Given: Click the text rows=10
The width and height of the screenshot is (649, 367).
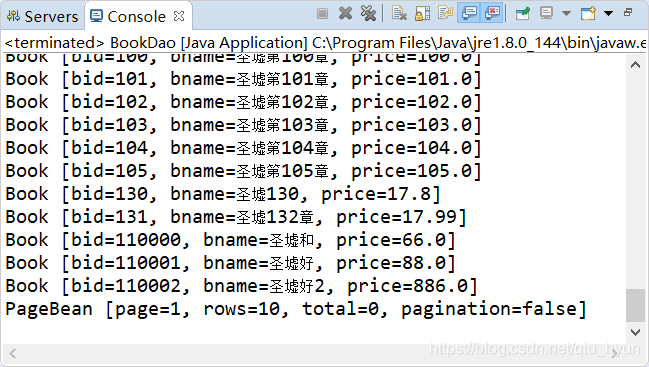Looking at the screenshot, I should coord(242,309).
